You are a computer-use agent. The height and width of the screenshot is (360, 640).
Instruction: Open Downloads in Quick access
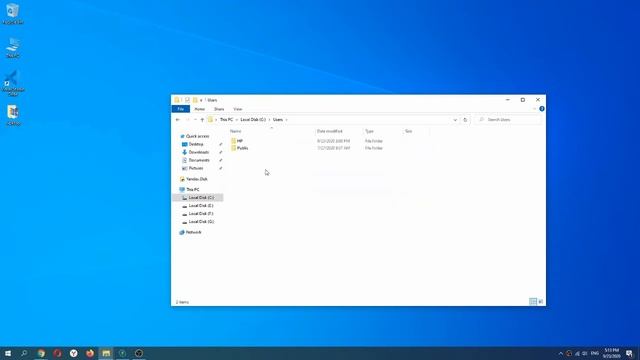(x=199, y=152)
